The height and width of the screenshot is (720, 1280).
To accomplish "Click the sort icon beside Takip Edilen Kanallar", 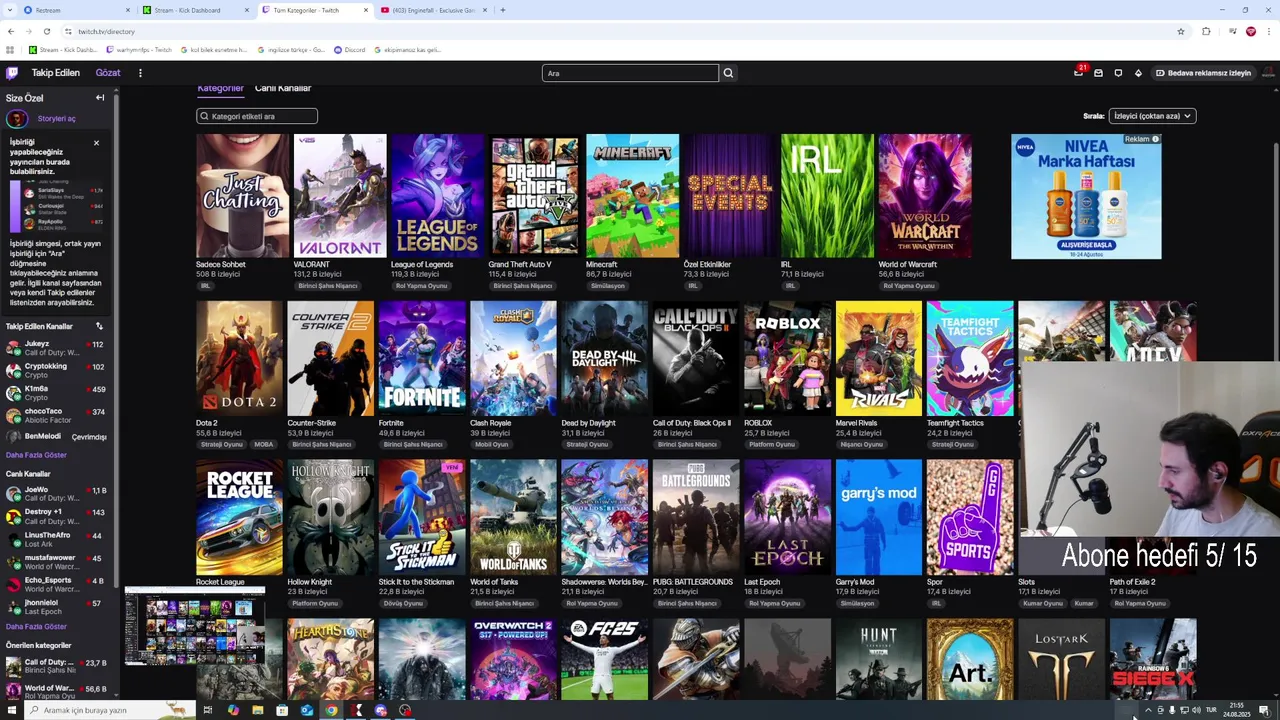I will point(99,326).
